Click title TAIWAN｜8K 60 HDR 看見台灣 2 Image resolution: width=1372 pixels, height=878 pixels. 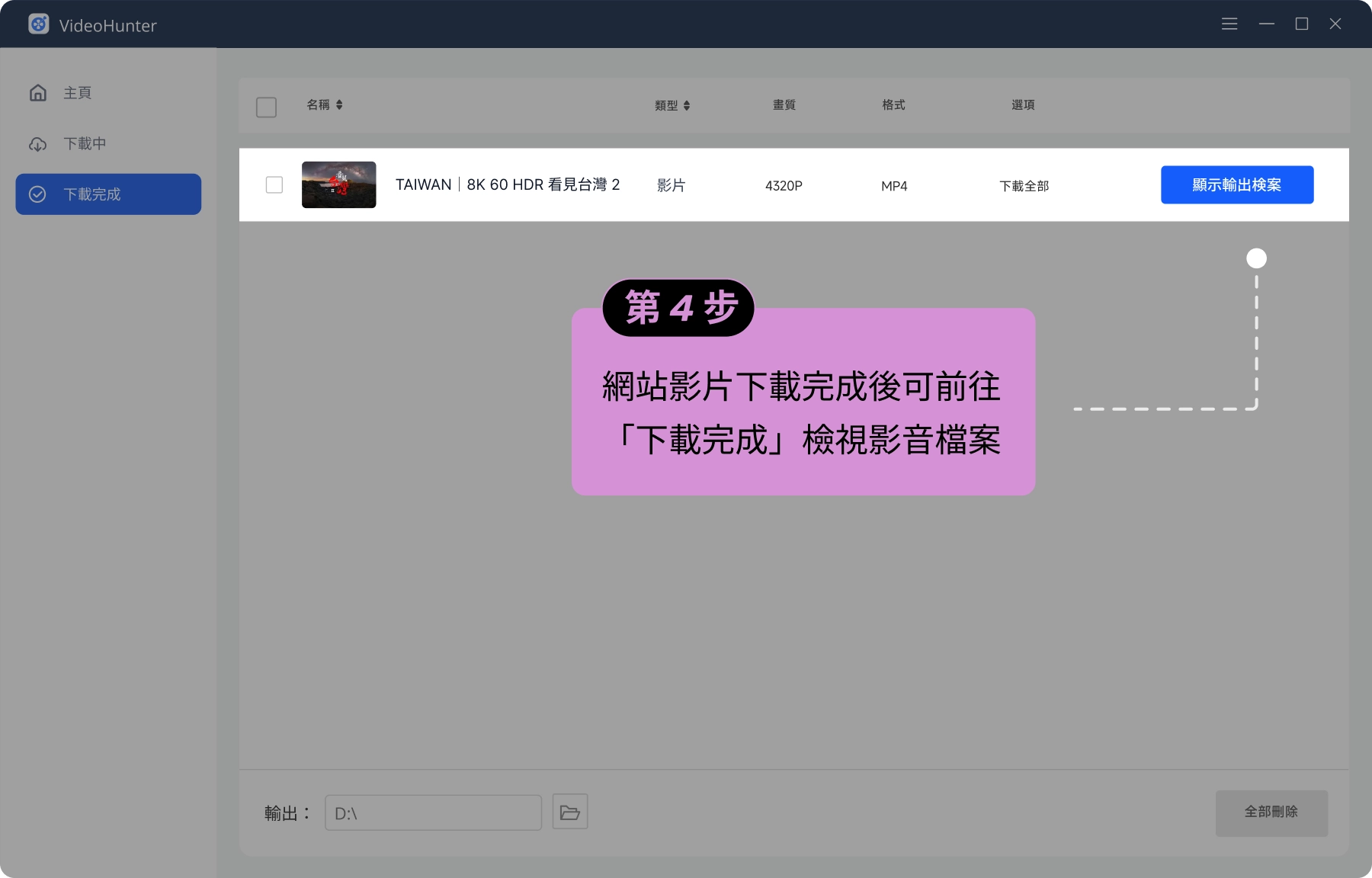pyautogui.click(x=508, y=185)
